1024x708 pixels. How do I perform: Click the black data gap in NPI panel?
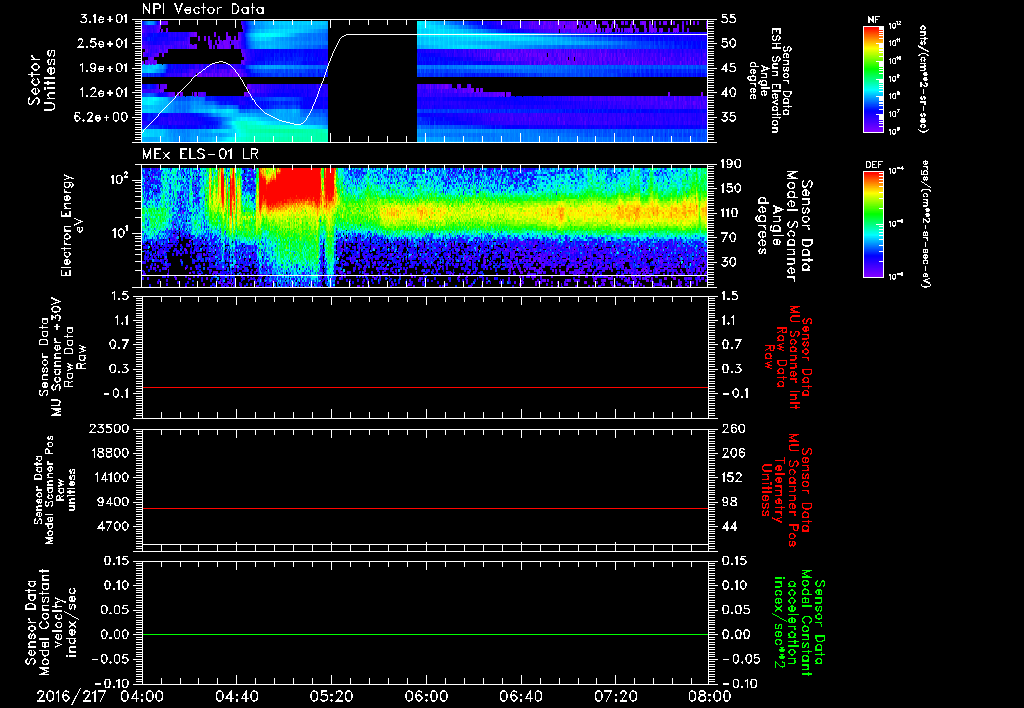click(x=372, y=80)
